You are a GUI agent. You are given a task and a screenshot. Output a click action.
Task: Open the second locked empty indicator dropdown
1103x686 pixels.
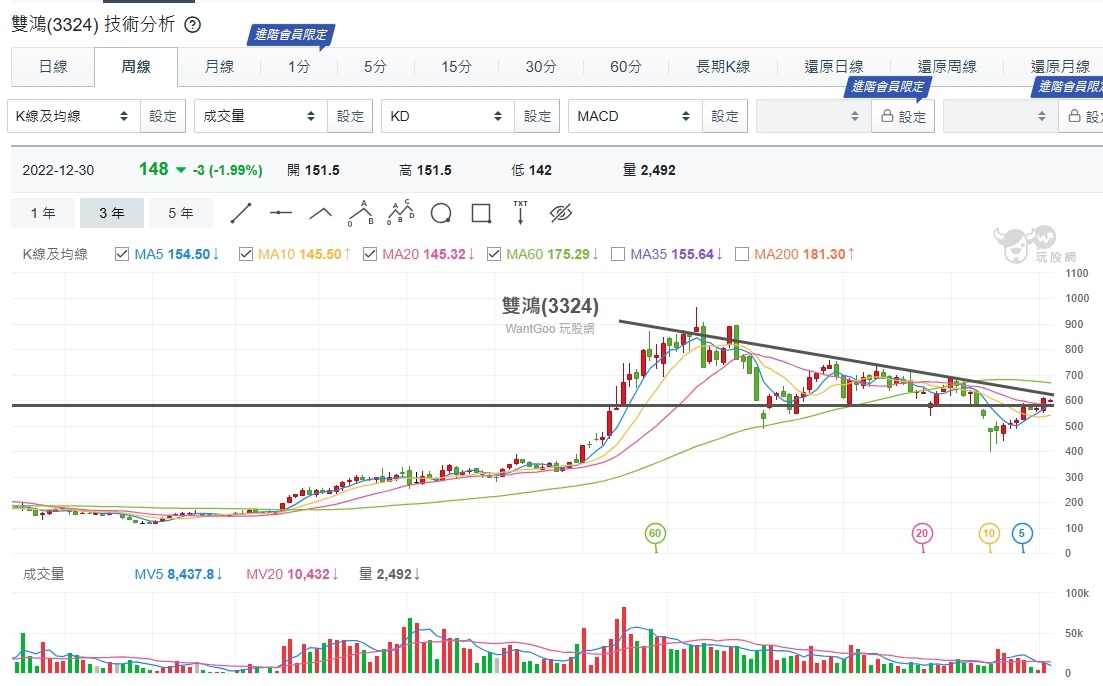[x=1000, y=116]
